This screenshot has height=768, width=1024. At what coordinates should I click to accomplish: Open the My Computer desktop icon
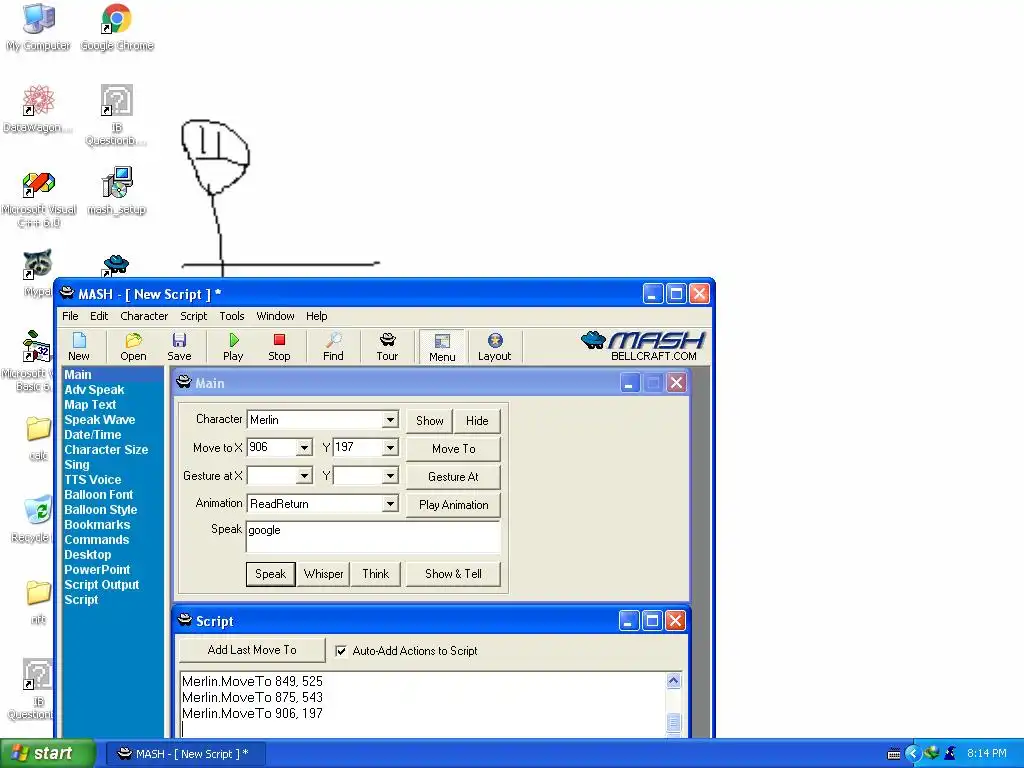(39, 28)
